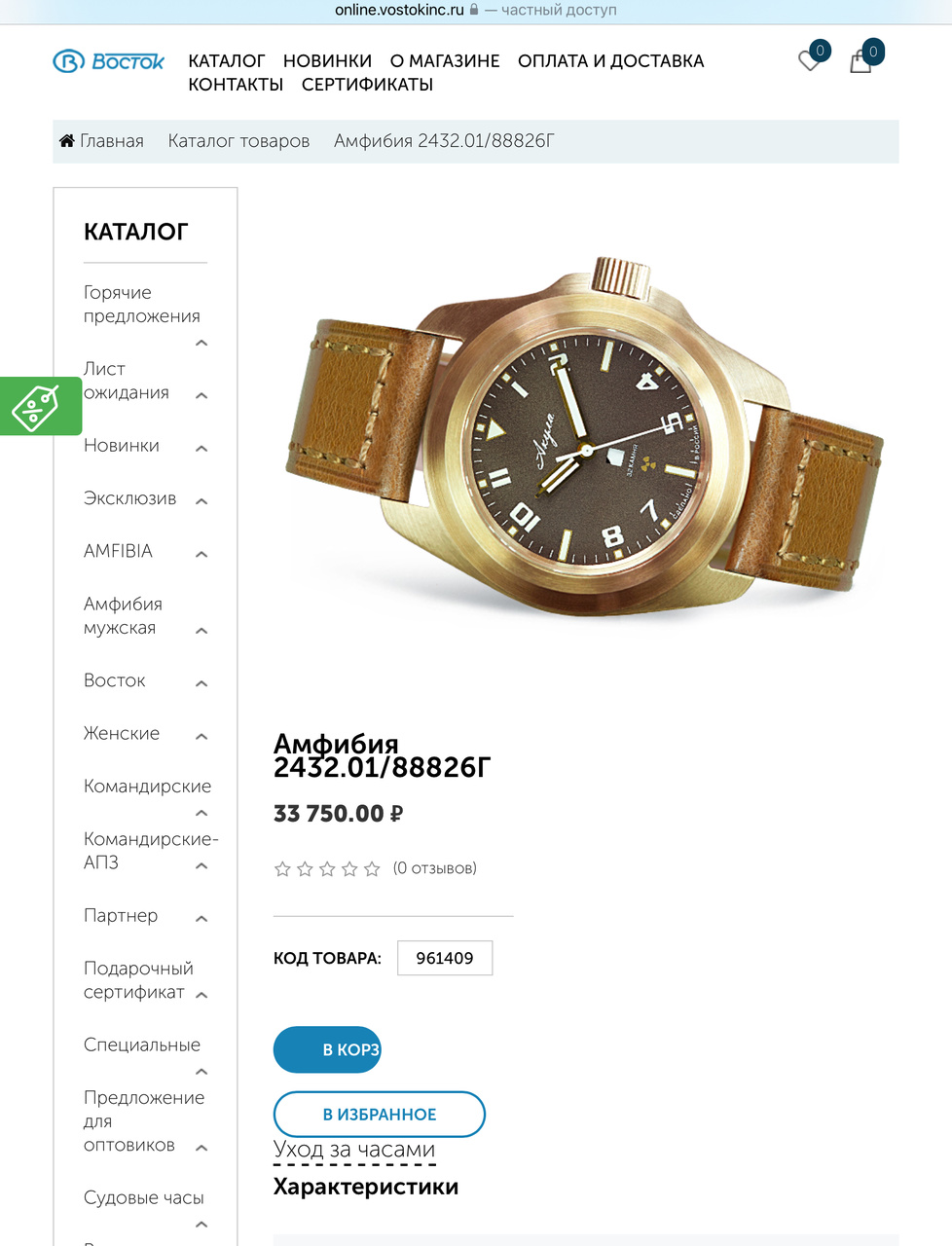
Task: Rate the product with the first star
Action: [x=282, y=869]
